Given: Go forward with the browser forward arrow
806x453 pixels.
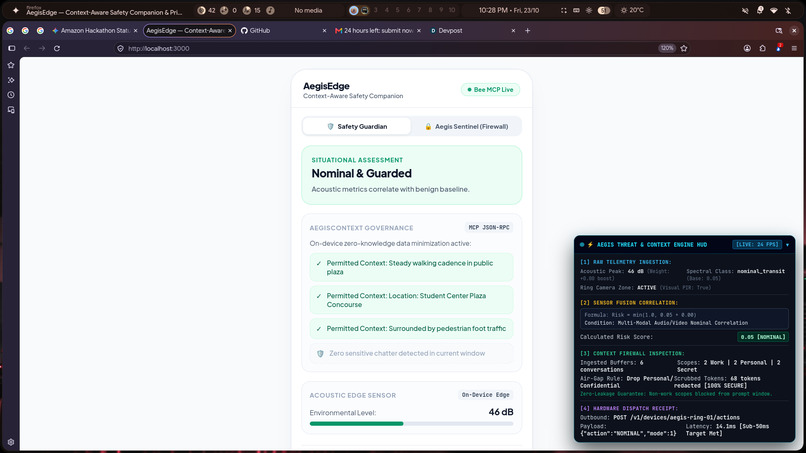Looking at the screenshot, I should coord(42,48).
